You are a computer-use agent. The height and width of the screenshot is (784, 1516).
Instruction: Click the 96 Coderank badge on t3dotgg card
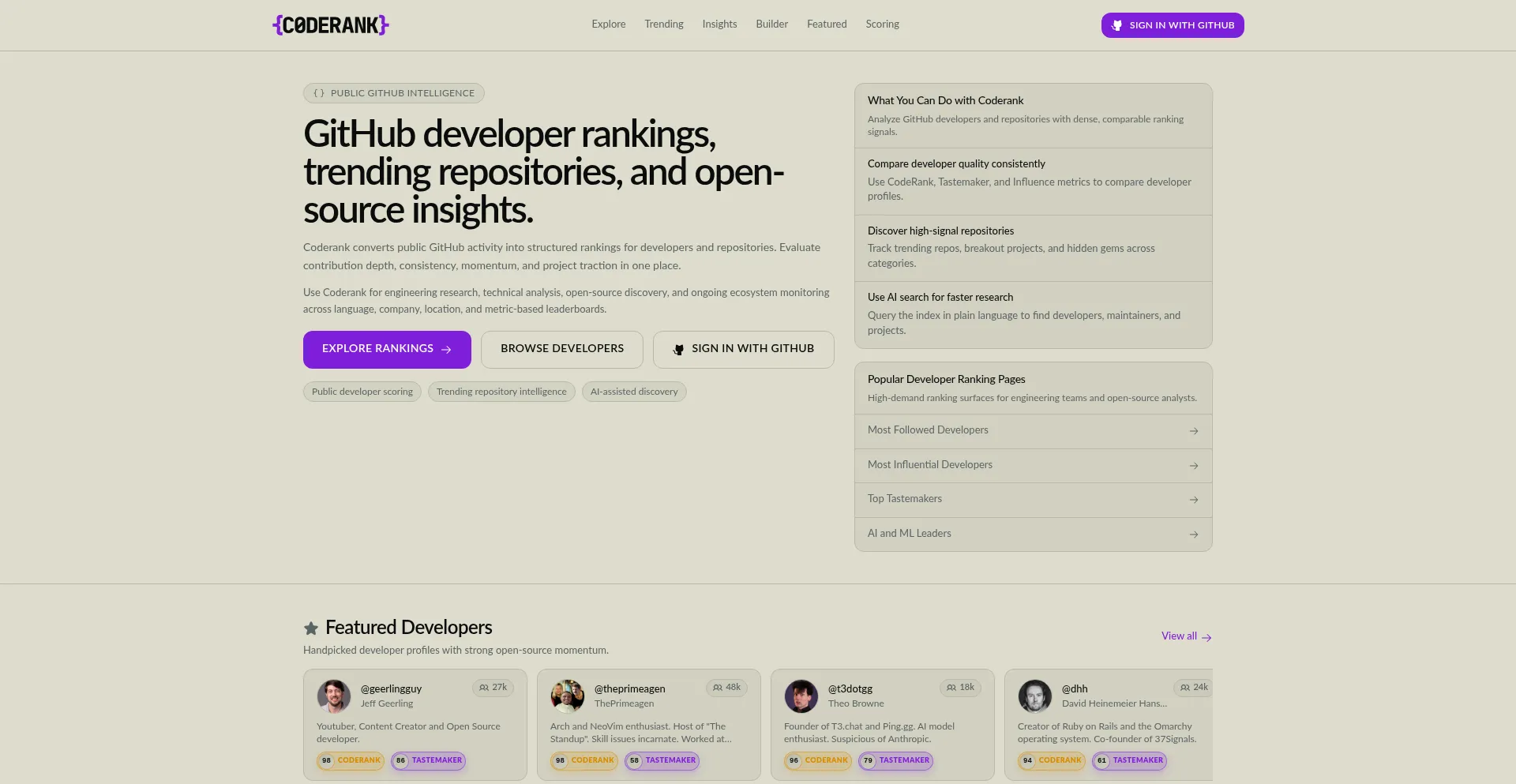818,760
